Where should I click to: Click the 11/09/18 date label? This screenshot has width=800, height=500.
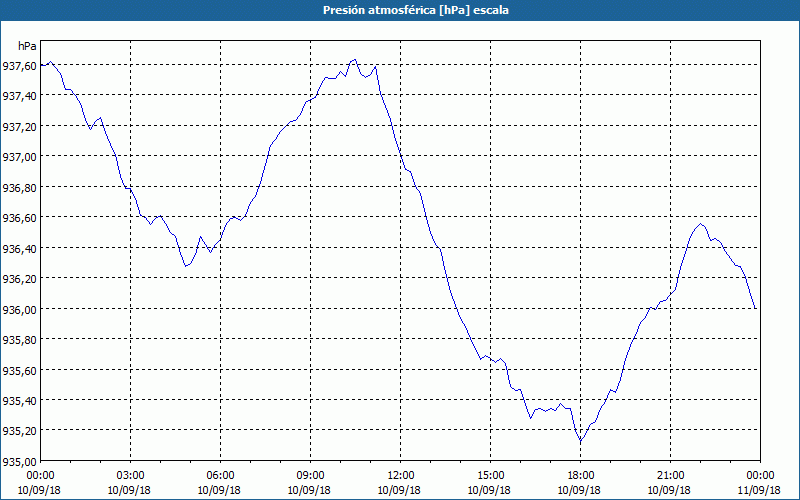(759, 490)
